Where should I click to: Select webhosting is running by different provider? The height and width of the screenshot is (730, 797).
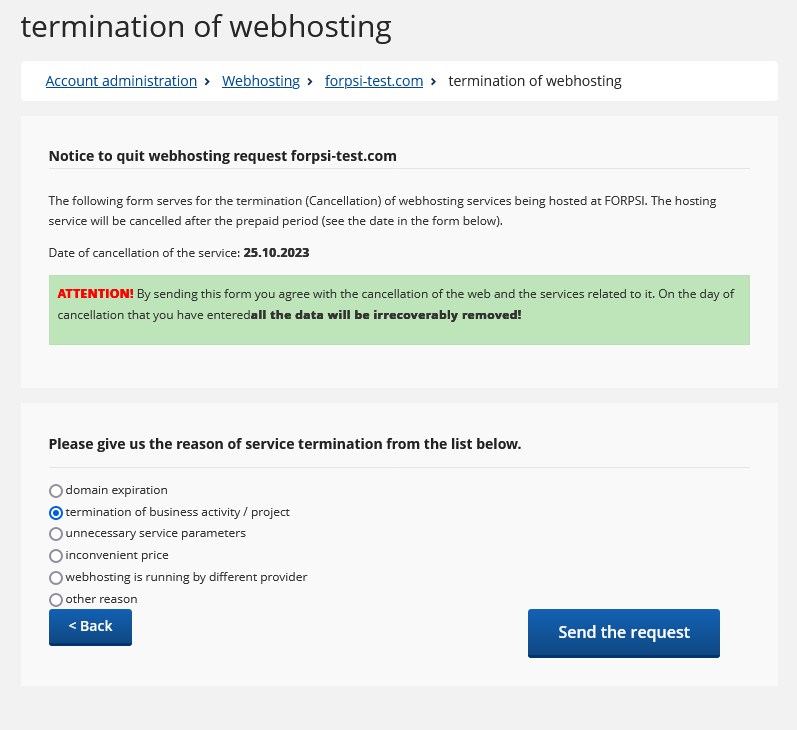(56, 577)
